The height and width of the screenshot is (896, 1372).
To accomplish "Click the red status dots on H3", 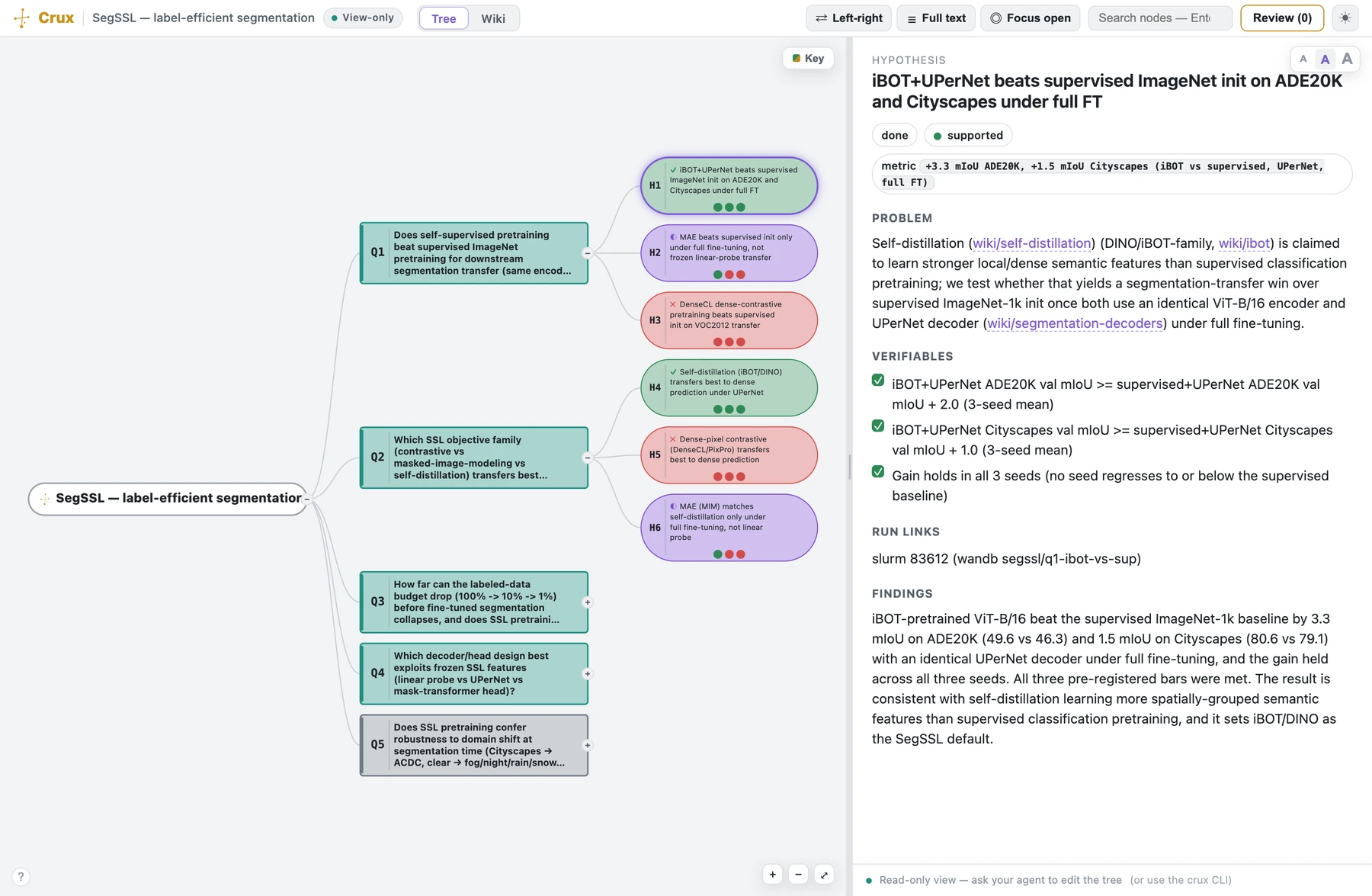I will click(x=729, y=342).
